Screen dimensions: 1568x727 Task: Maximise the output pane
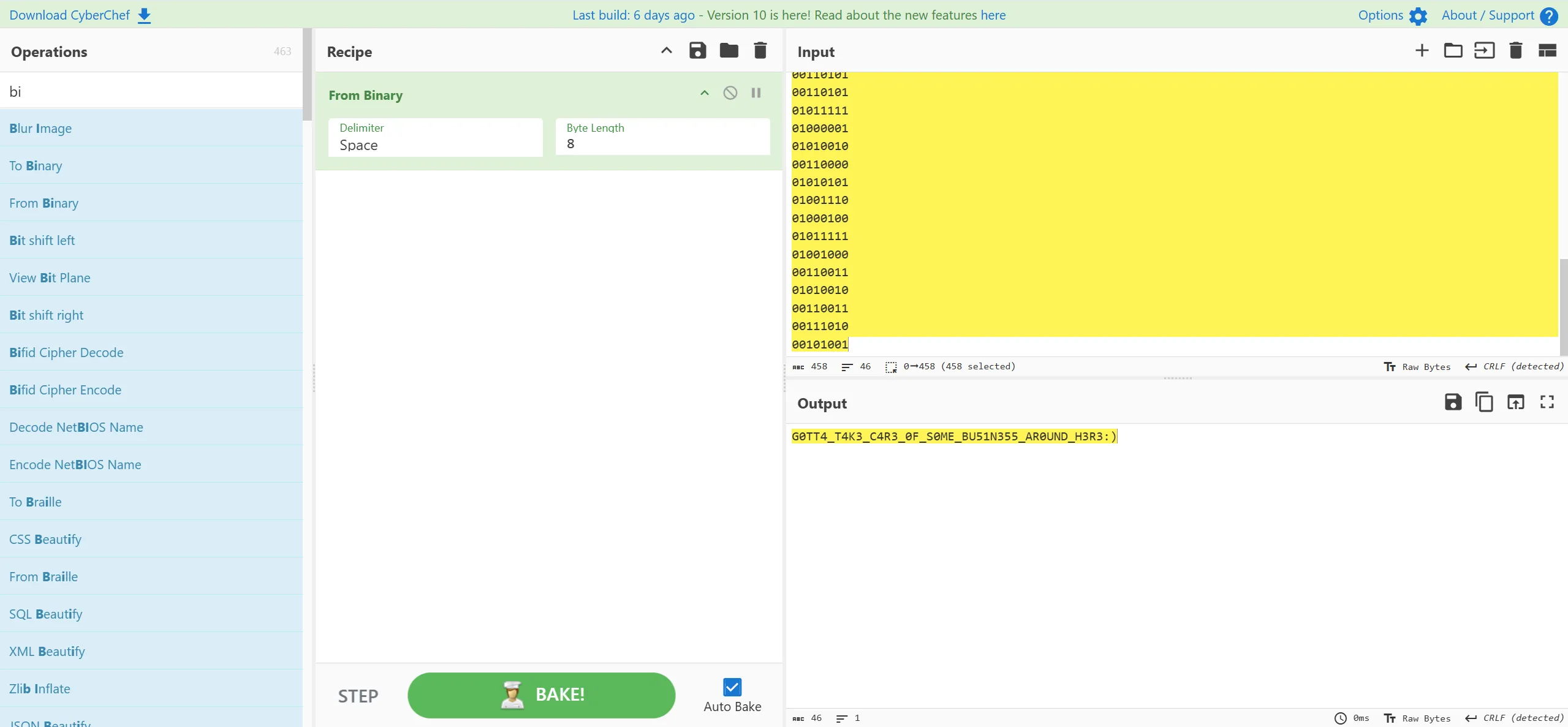(x=1547, y=402)
